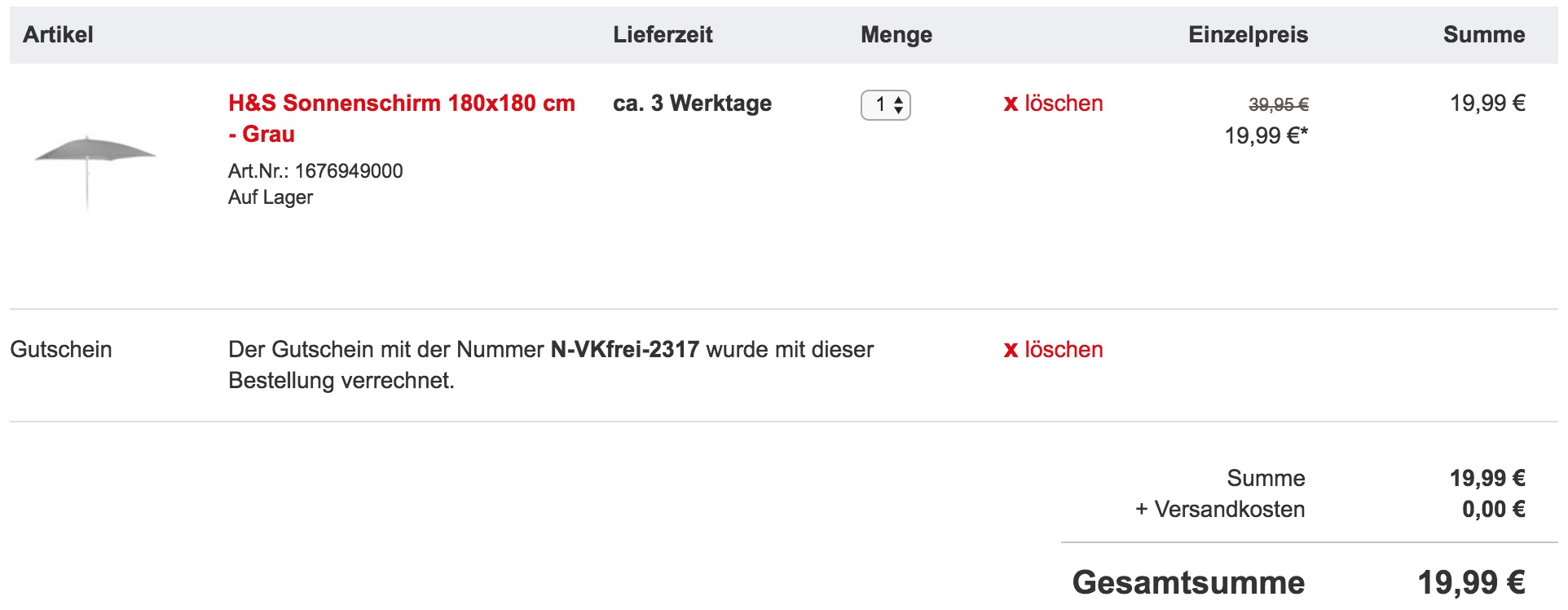Click the "ca. 3 Werktage" delivery text
The image size is (1568, 610).
[692, 104]
